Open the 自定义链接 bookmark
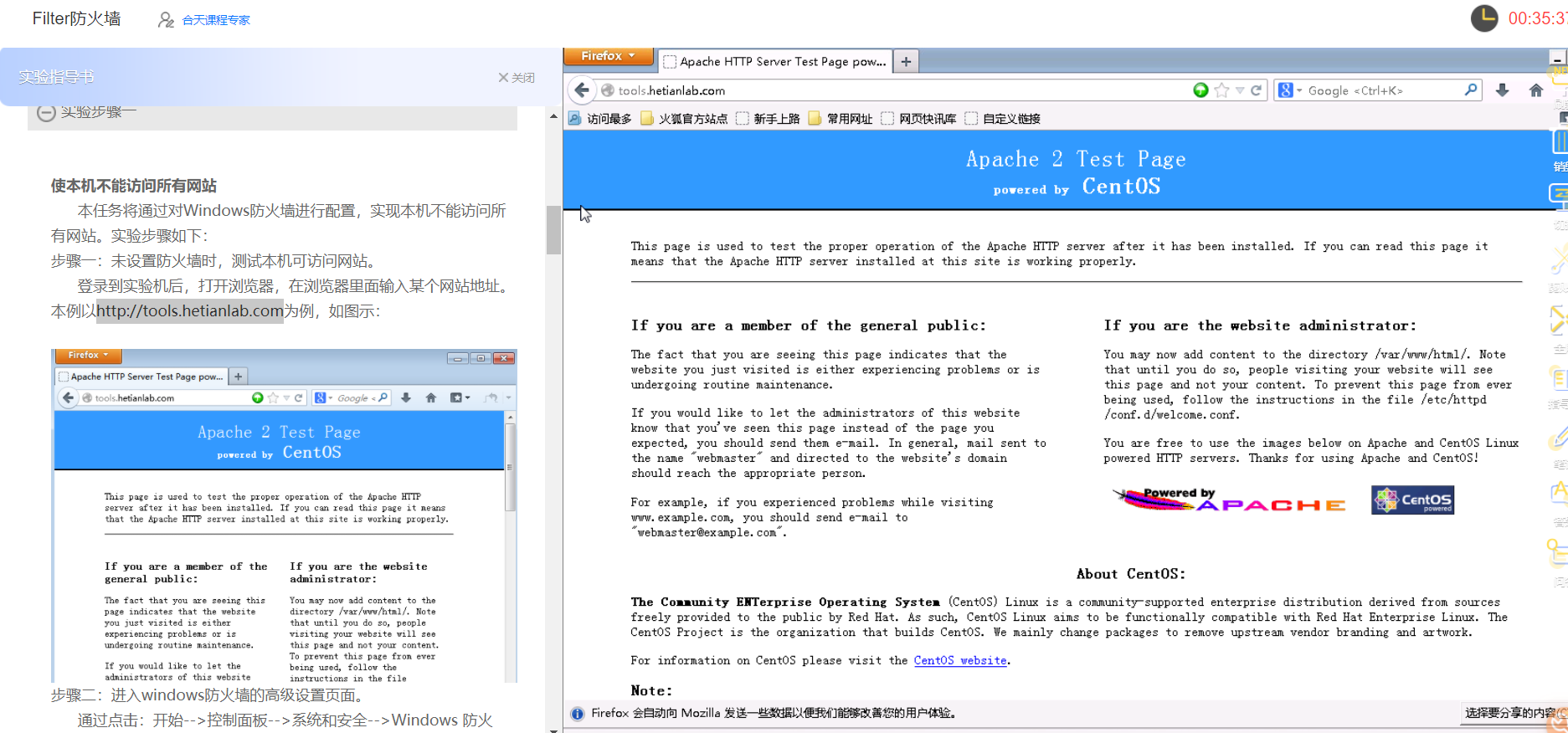This screenshot has width=1568, height=733. click(x=1003, y=119)
